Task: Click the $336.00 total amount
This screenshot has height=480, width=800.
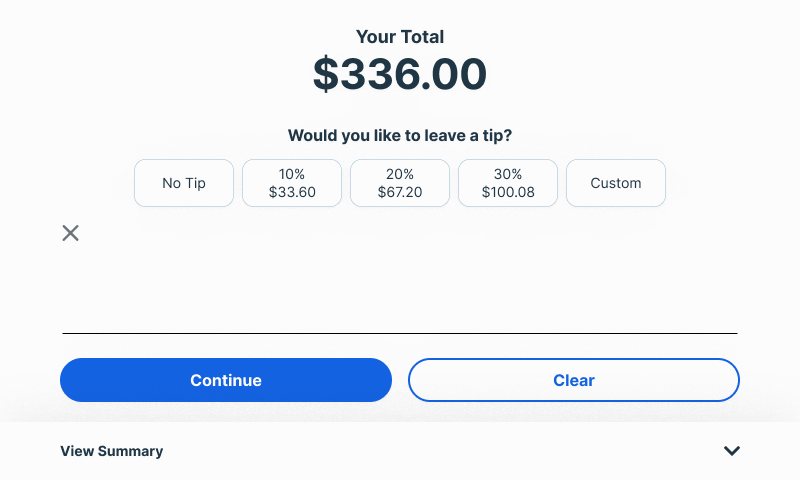Action: click(400, 75)
